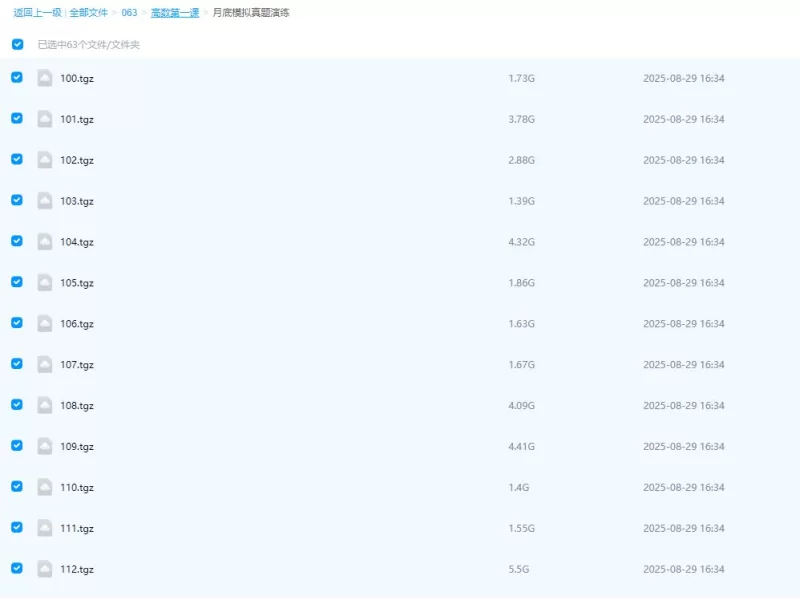Go back via 返回上一级 link

pos(37,13)
